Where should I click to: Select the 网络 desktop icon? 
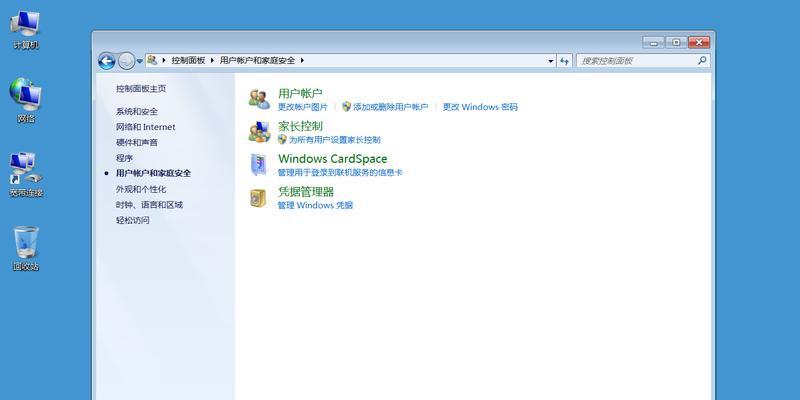26,101
